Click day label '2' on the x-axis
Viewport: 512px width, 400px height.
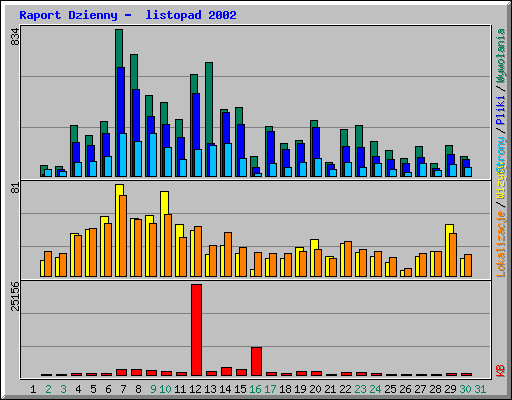48,389
